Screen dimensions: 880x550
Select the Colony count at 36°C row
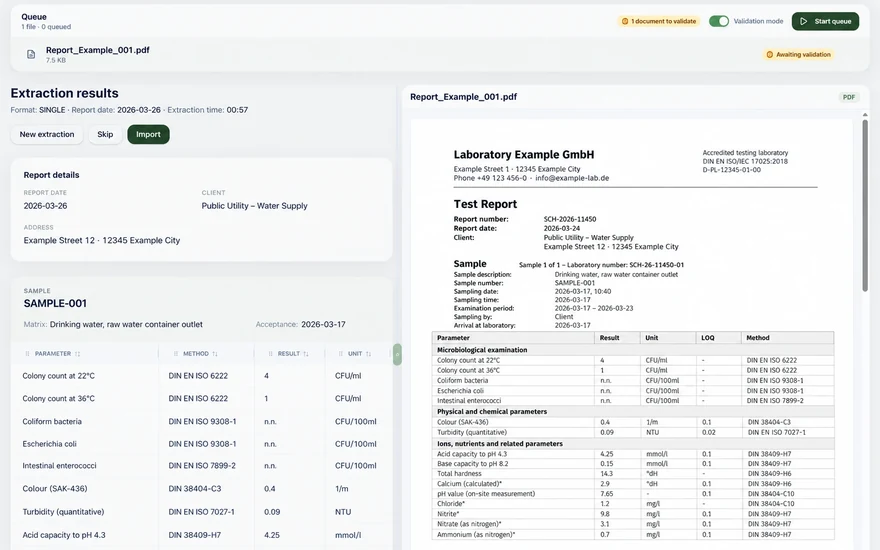pyautogui.click(x=201, y=398)
